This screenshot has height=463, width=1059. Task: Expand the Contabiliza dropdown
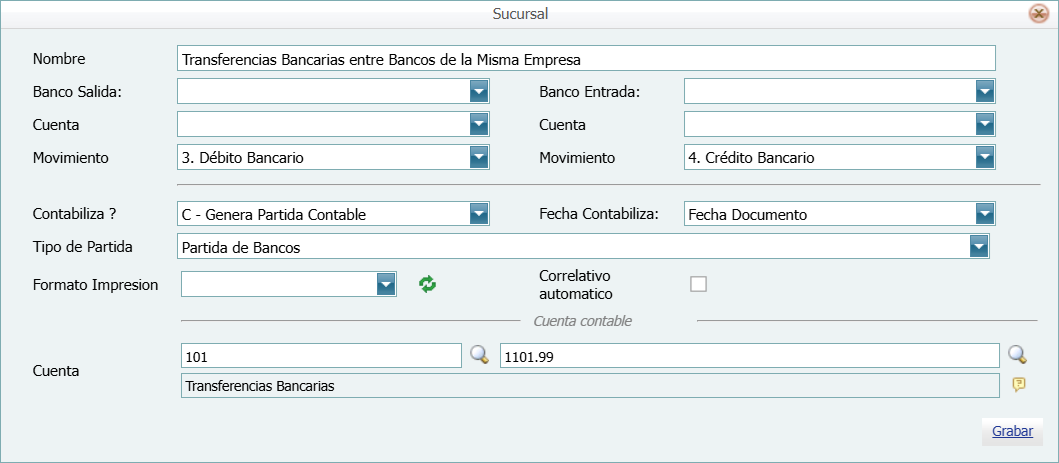(479, 215)
